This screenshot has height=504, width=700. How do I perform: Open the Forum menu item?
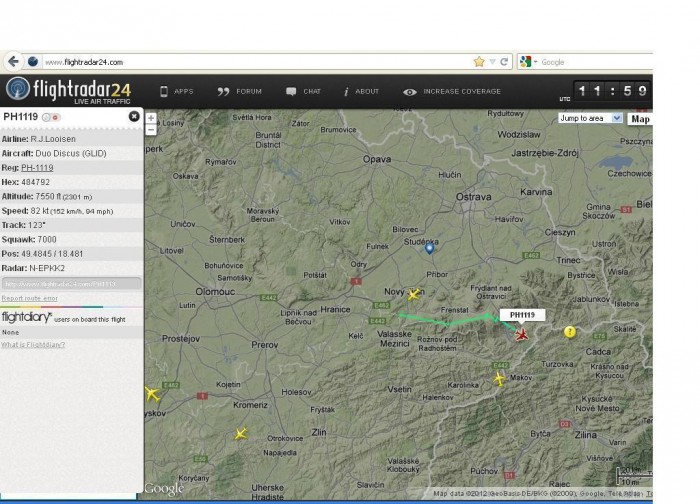pyautogui.click(x=240, y=92)
